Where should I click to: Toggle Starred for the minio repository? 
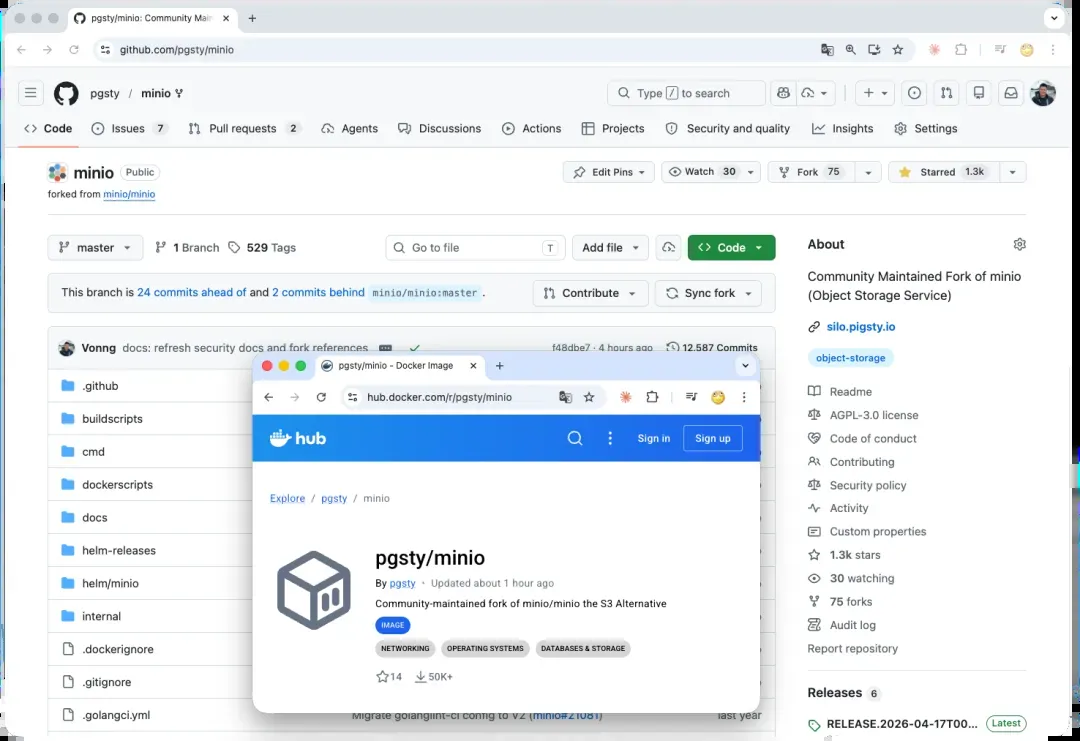point(943,172)
